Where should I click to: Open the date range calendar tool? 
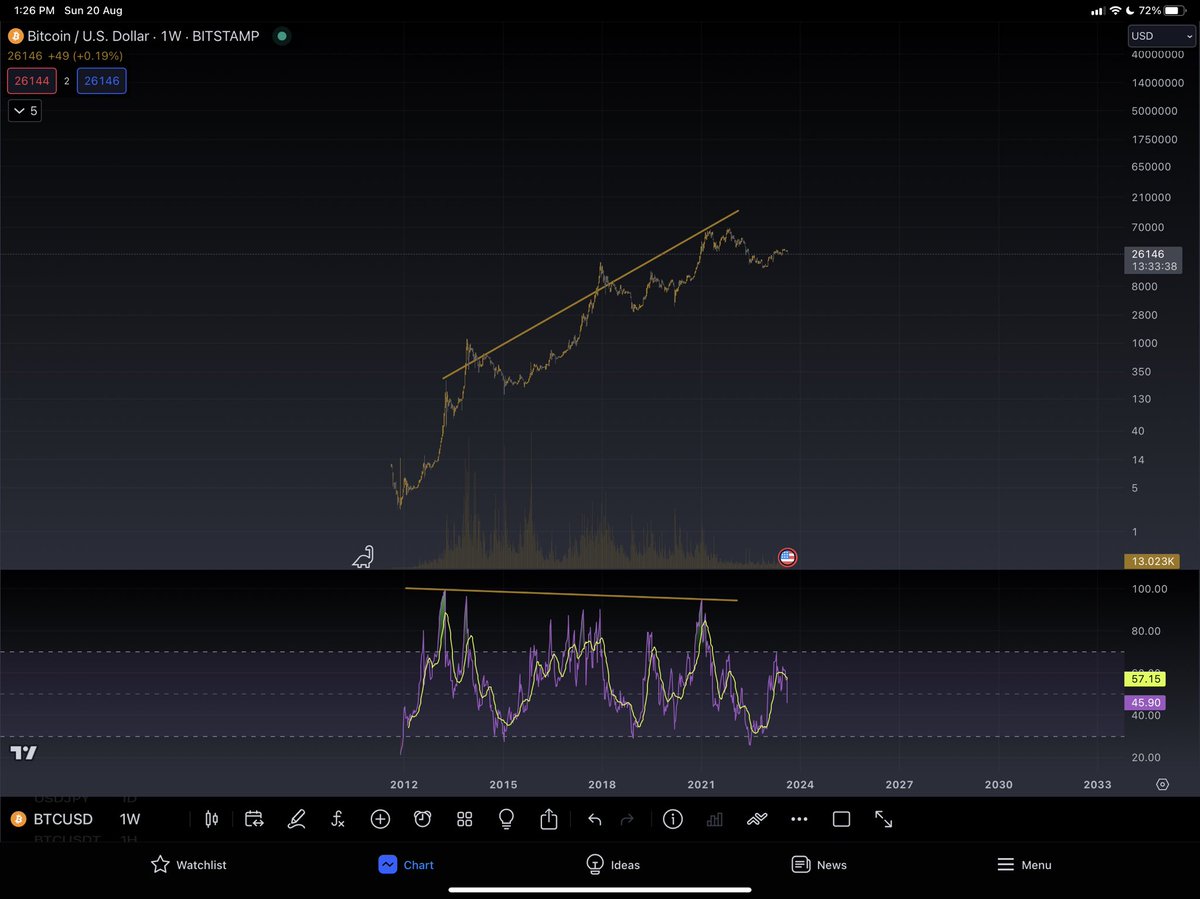tap(253, 819)
